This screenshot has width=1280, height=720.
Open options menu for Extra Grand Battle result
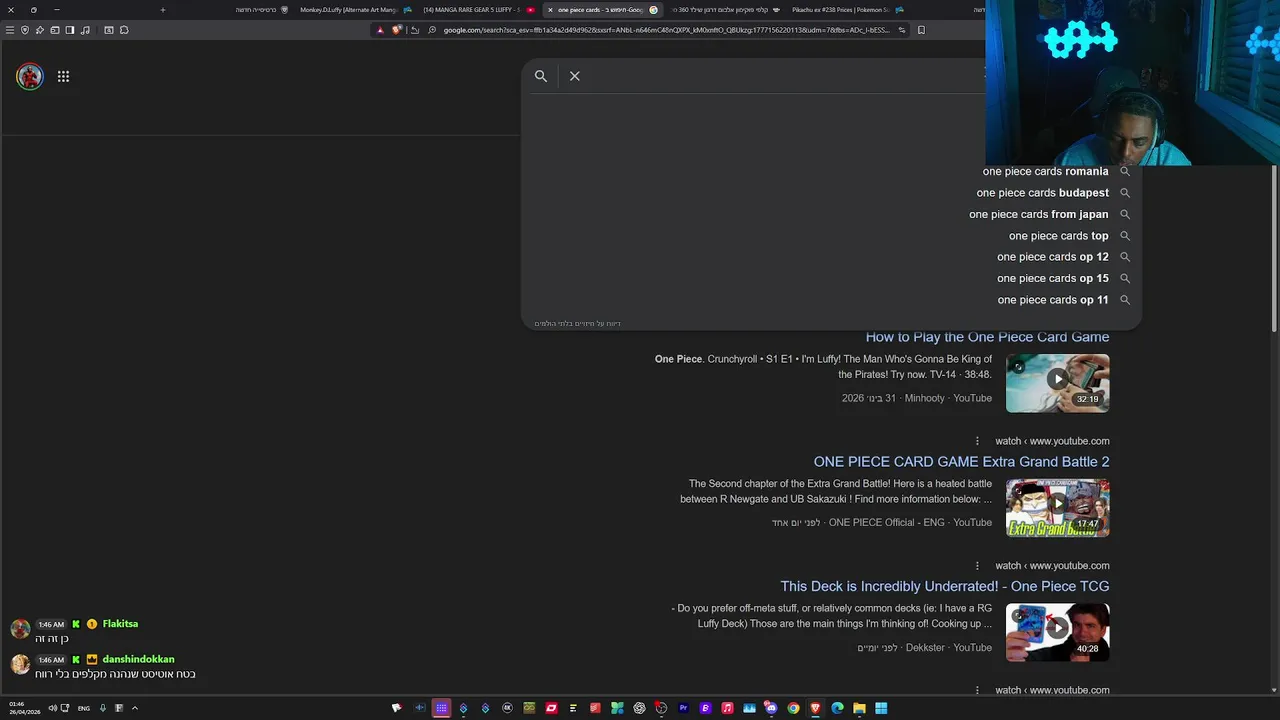977,441
